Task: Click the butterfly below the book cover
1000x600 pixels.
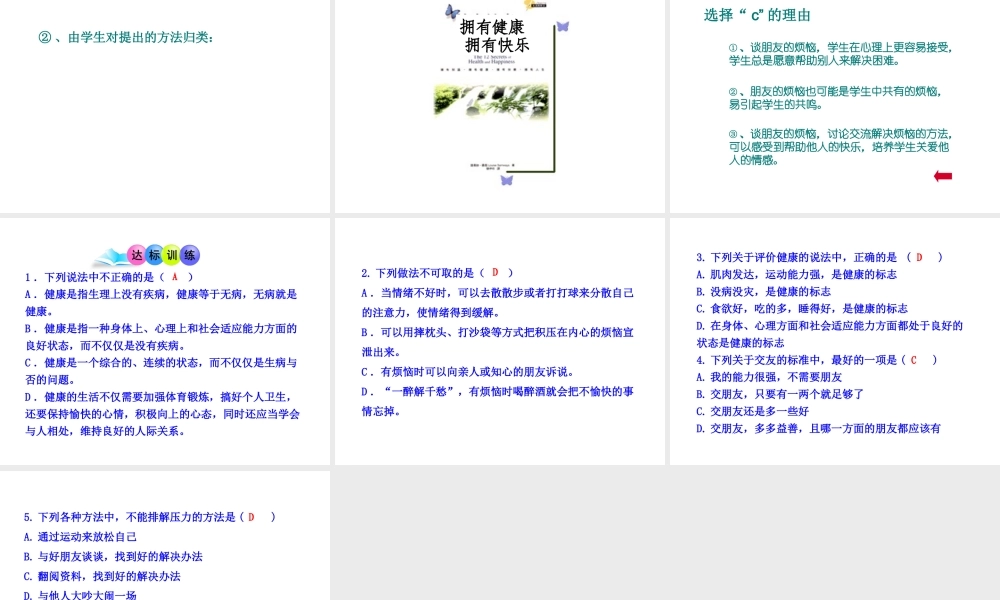Action: coord(506,180)
